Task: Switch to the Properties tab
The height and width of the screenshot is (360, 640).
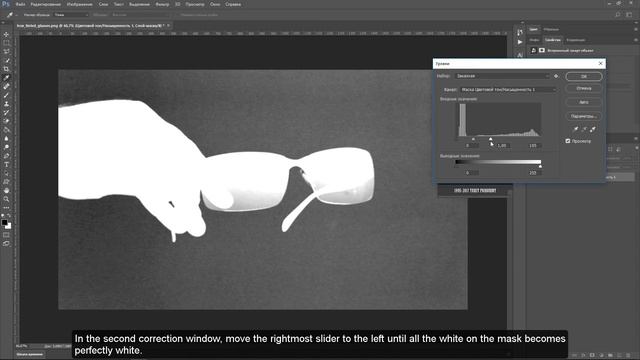Action: [553, 40]
